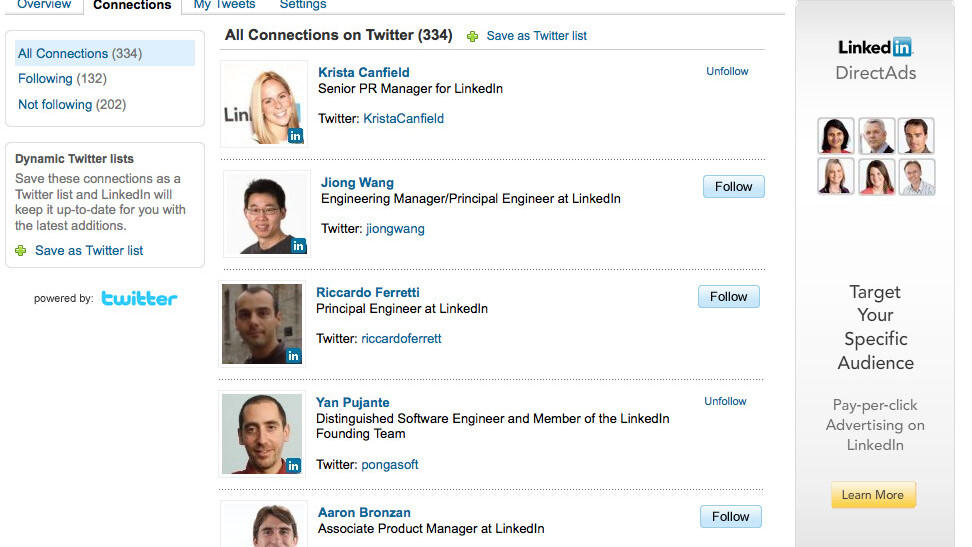
Task: Follow Jiong Wang on Twitter
Action: pyautogui.click(x=733, y=187)
